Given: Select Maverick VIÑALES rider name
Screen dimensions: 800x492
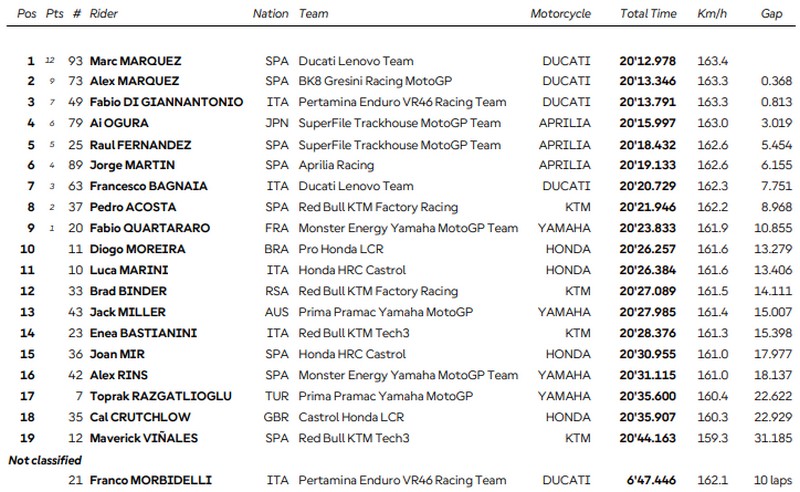Looking at the screenshot, I should coord(143,438).
